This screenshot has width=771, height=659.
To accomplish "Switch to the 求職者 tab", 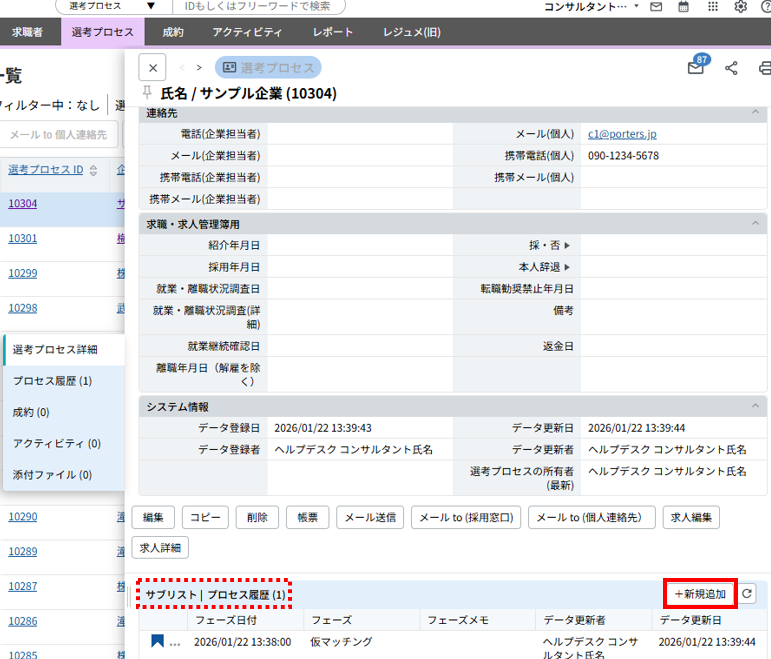I will (27, 32).
